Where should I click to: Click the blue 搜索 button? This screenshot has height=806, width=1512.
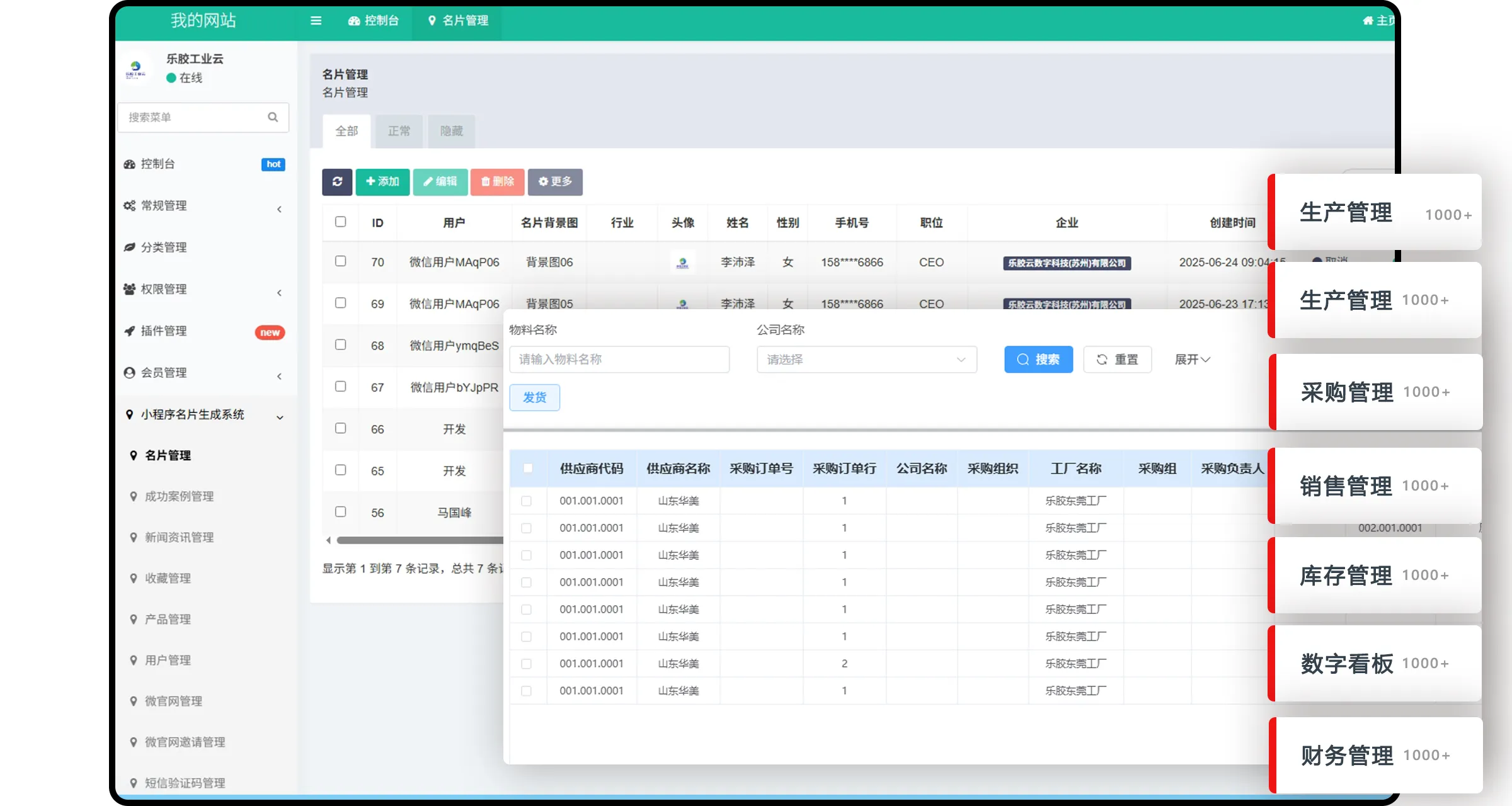tap(1038, 360)
